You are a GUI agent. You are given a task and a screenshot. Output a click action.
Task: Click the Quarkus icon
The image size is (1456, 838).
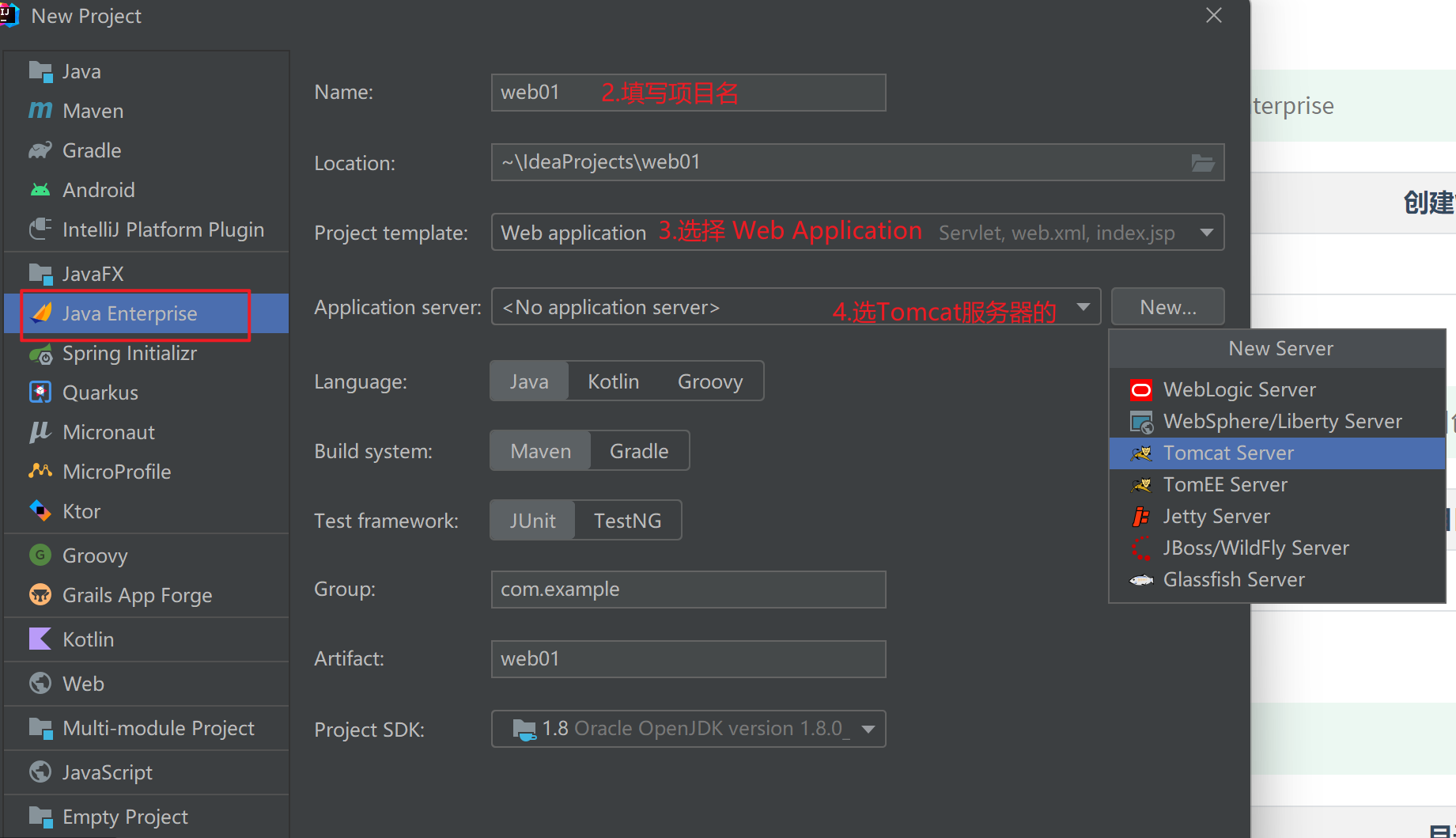pyautogui.click(x=40, y=392)
